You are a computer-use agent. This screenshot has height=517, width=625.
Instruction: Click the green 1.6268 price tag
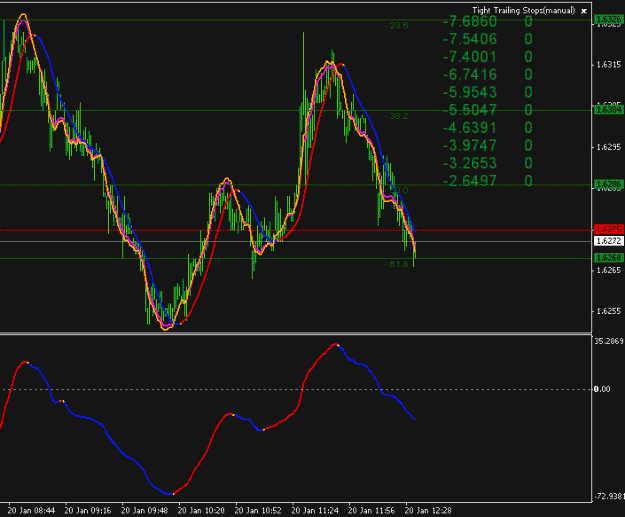[609, 258]
